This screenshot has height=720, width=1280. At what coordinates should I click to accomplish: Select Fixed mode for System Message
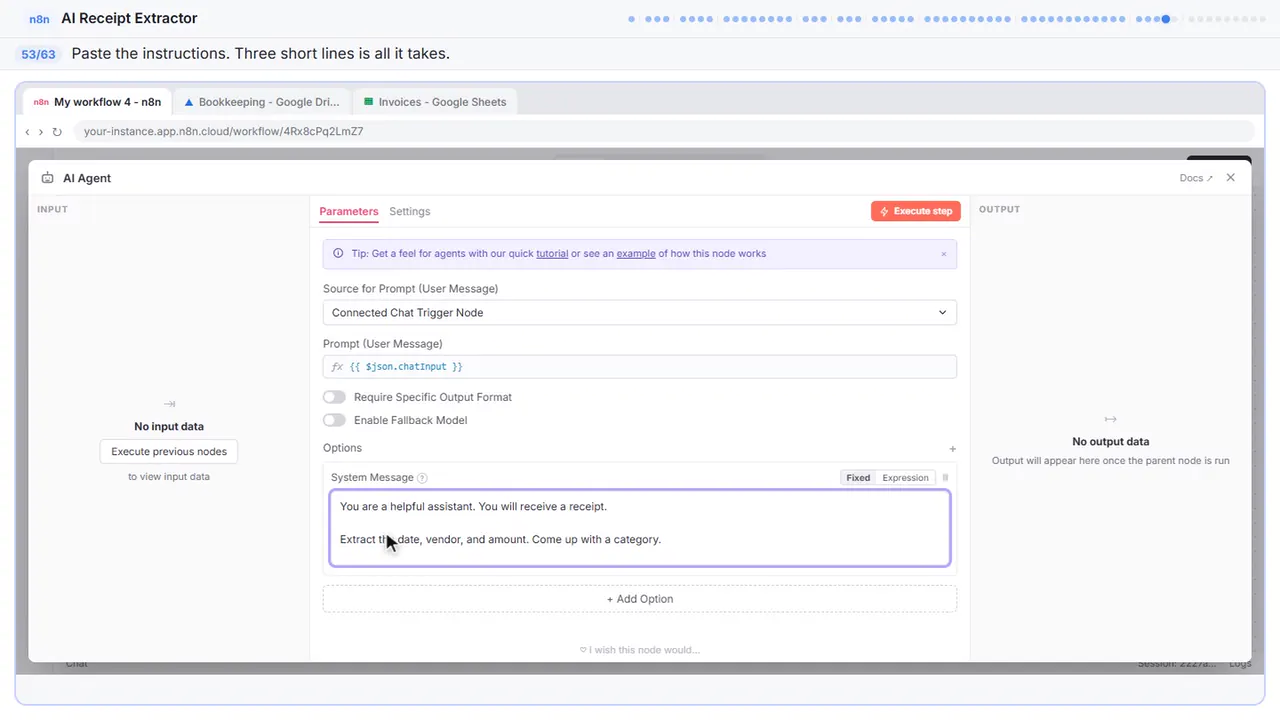click(858, 478)
